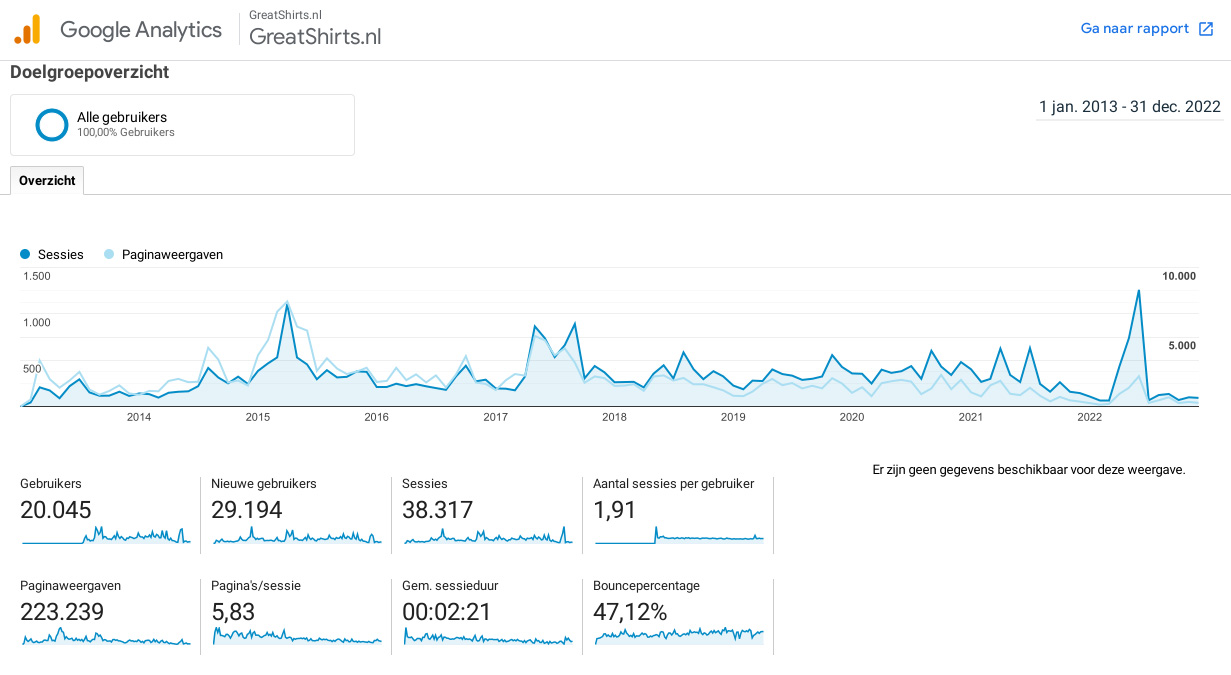Click the Google Analytics bar-chart logo
1231x675 pixels.
27,30
